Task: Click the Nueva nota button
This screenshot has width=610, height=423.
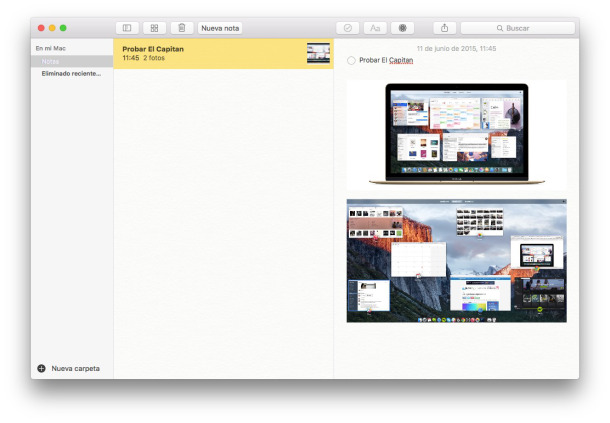Action: click(x=220, y=28)
